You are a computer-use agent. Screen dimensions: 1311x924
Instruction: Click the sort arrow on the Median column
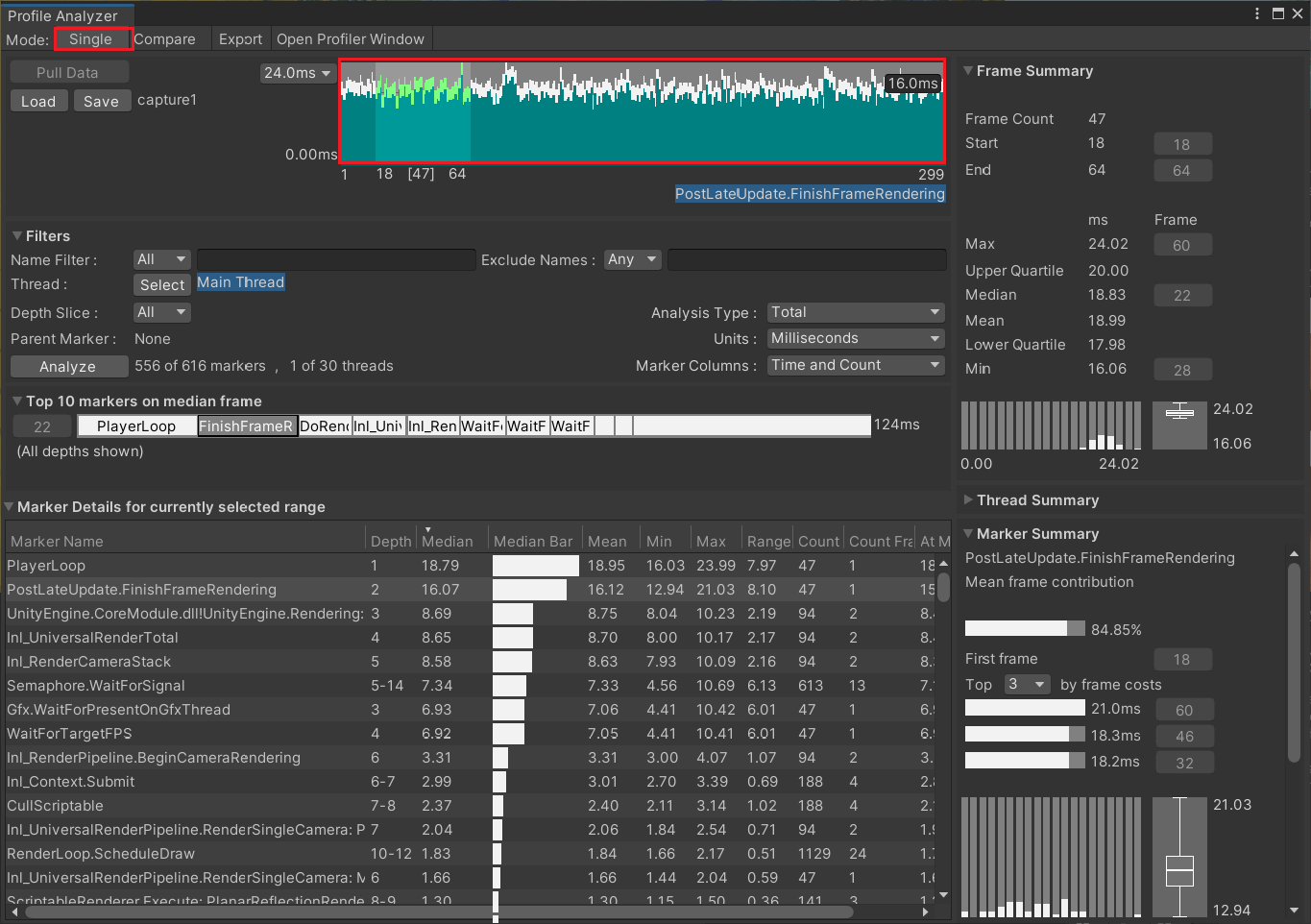pyautogui.click(x=426, y=528)
